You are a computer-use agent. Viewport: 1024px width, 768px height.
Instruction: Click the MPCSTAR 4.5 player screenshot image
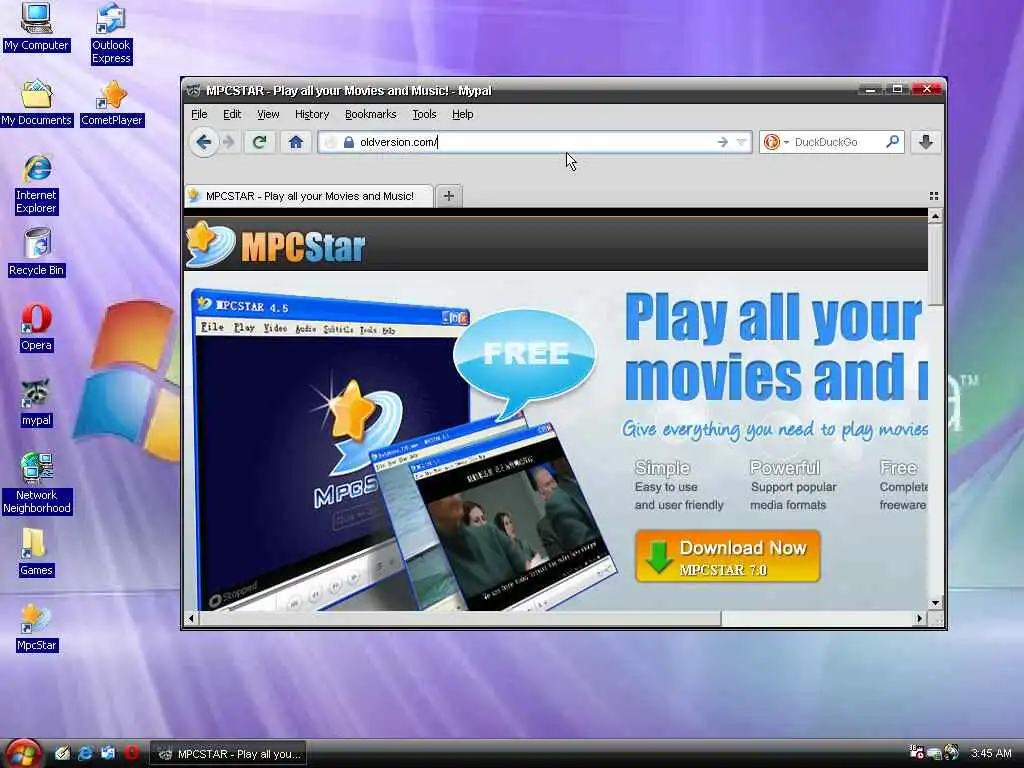coord(330,451)
